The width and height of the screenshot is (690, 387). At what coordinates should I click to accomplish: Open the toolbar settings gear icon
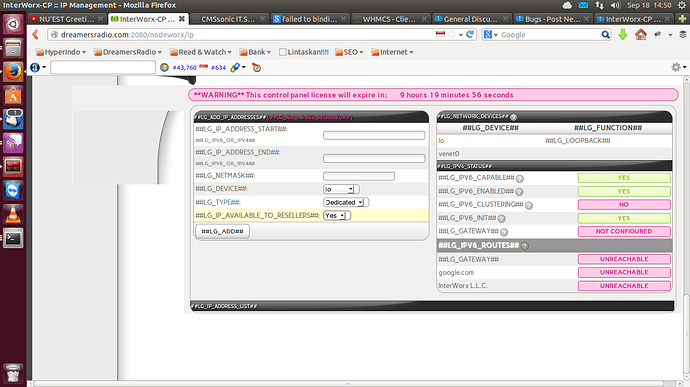click(676, 67)
